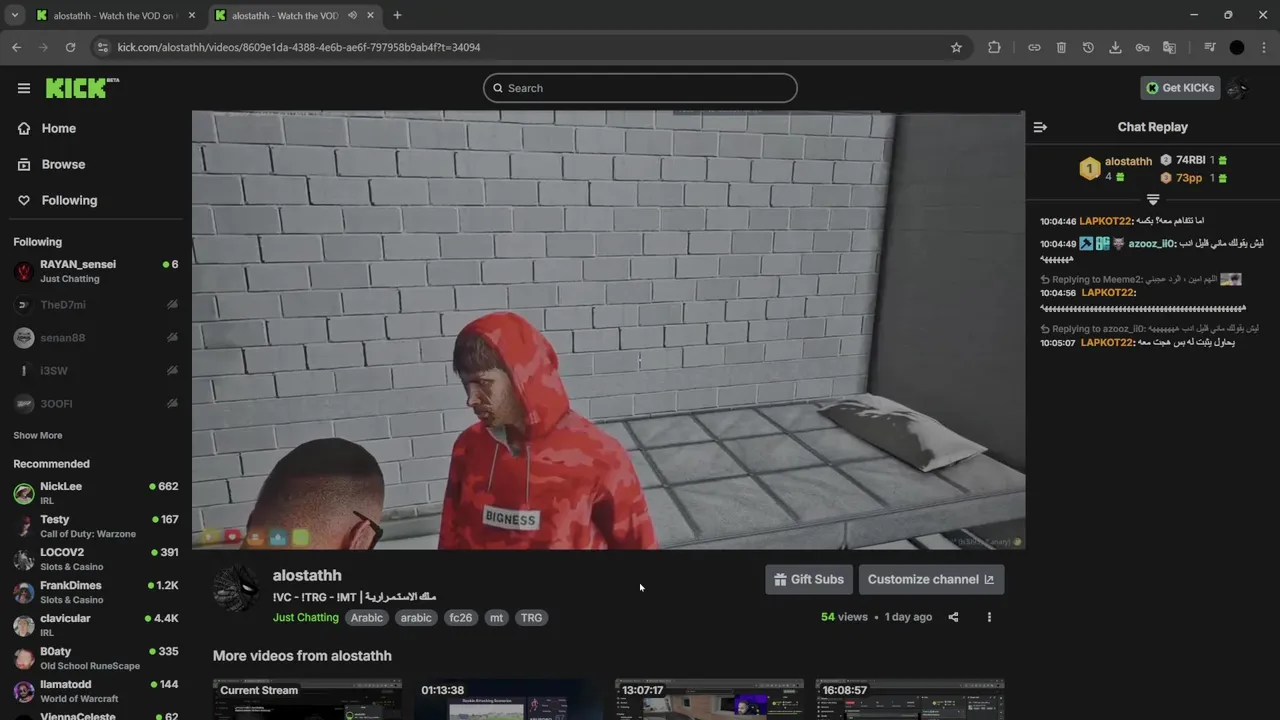Image resolution: width=1280 pixels, height=720 pixels.
Task: Close the first alostathh browser tab
Action: (192, 15)
